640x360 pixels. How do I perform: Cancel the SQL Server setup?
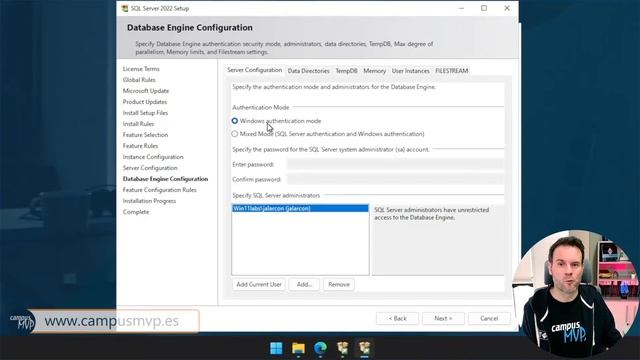489,318
